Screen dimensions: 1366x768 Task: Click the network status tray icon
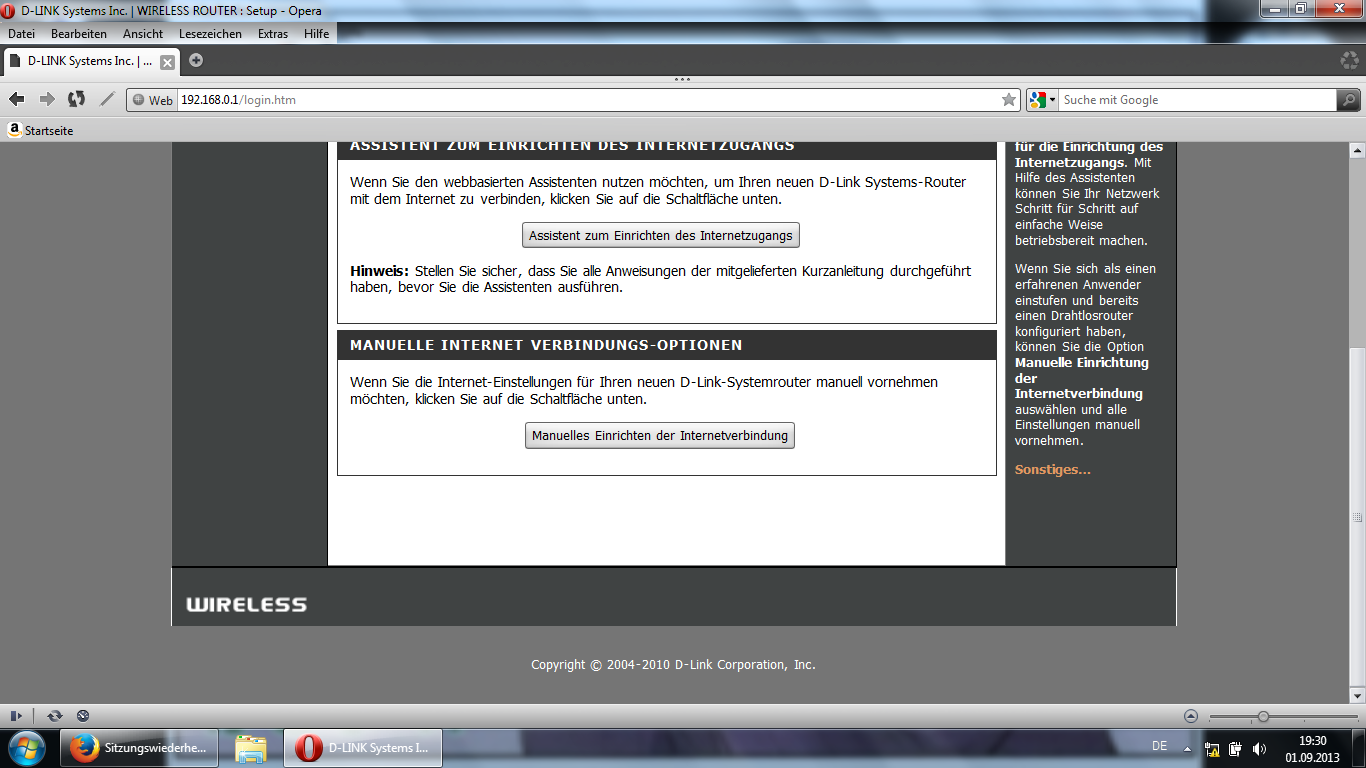click(1213, 748)
